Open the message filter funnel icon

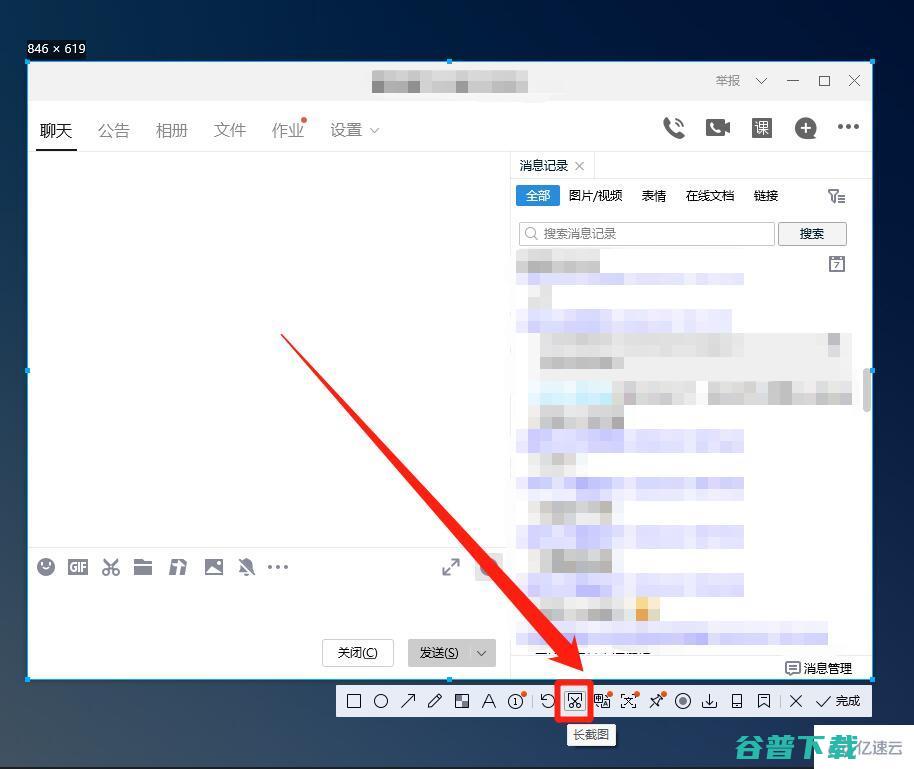tap(836, 196)
